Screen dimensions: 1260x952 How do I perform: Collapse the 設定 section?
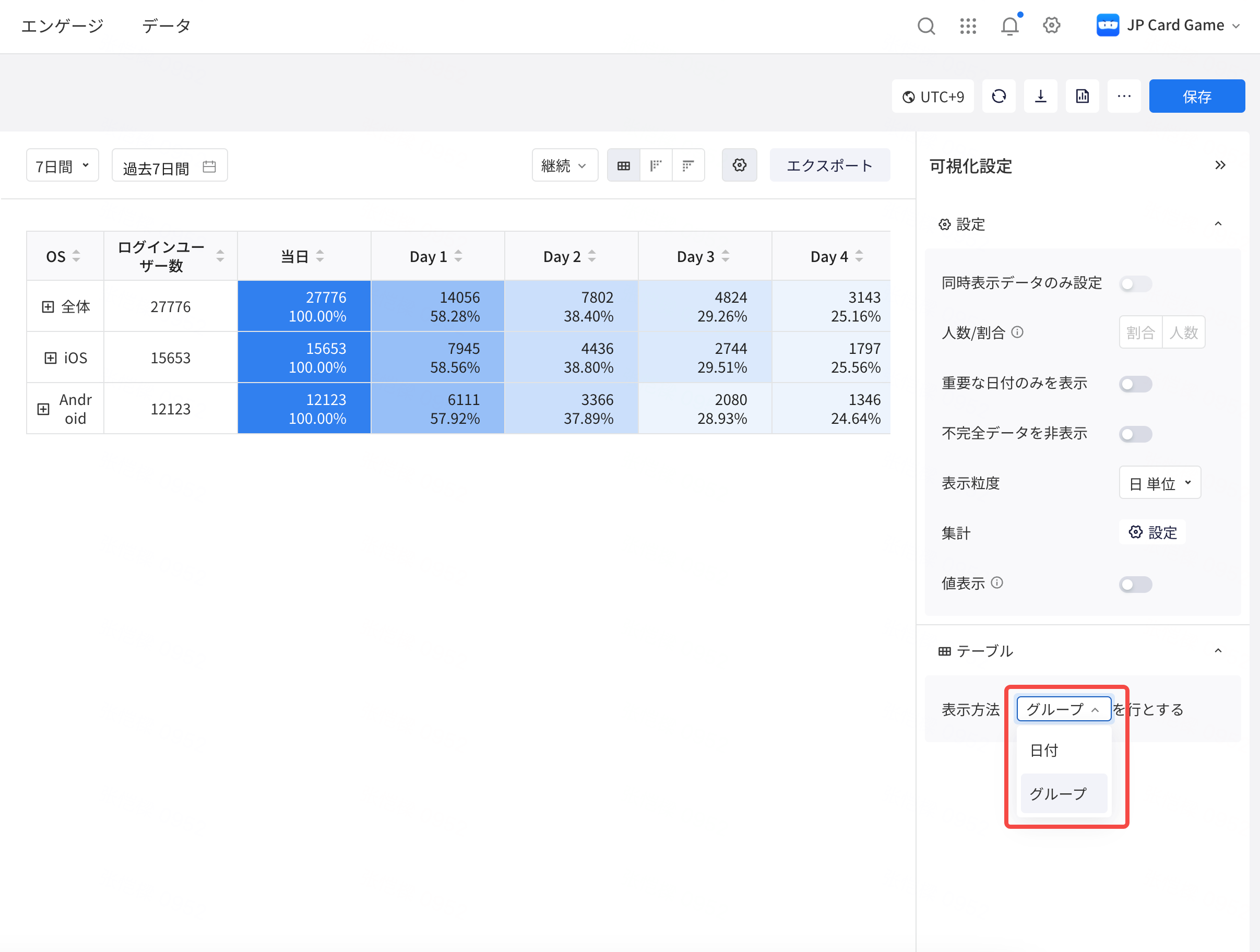(x=1218, y=224)
